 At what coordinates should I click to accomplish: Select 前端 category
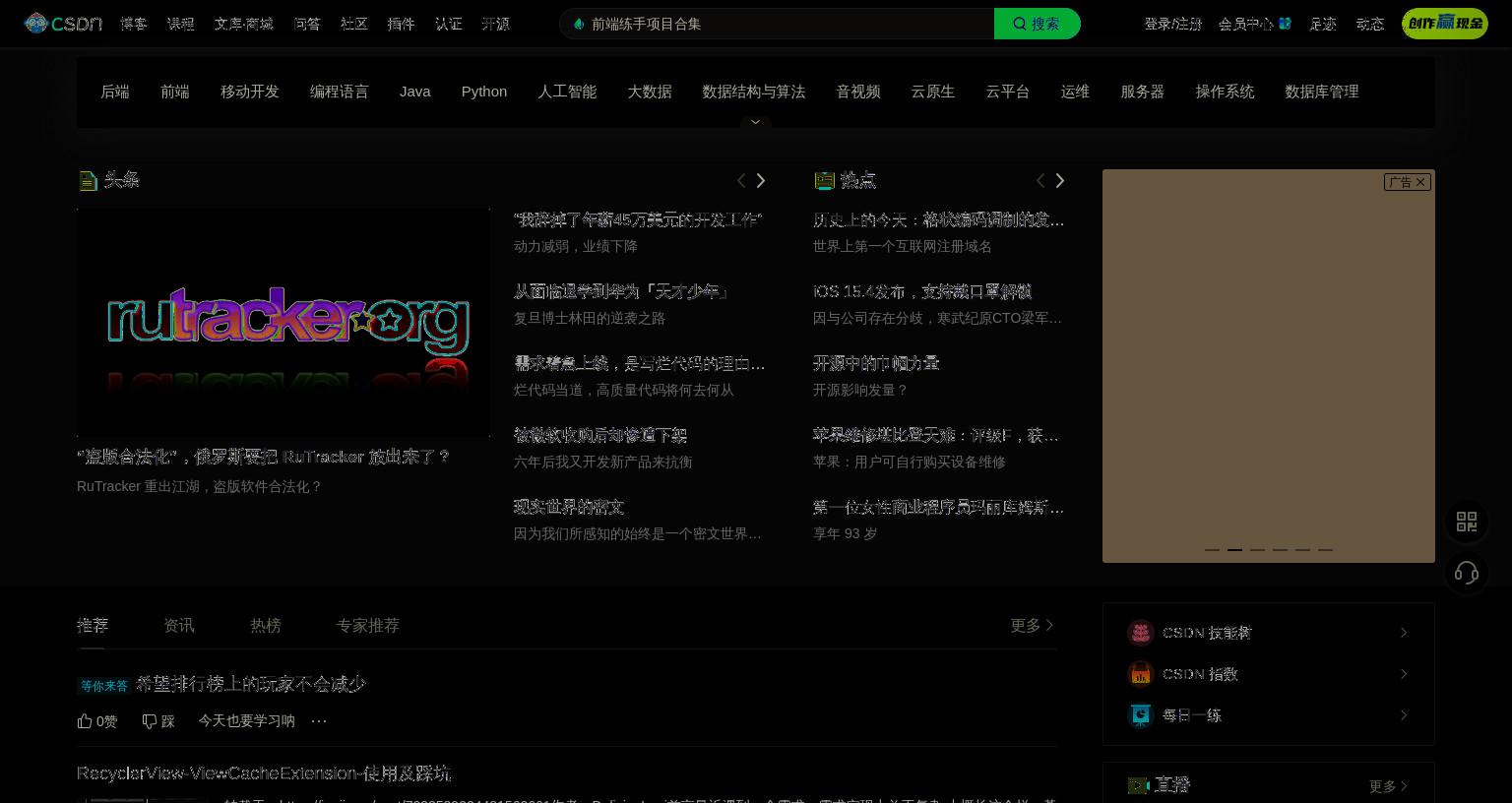click(x=175, y=92)
